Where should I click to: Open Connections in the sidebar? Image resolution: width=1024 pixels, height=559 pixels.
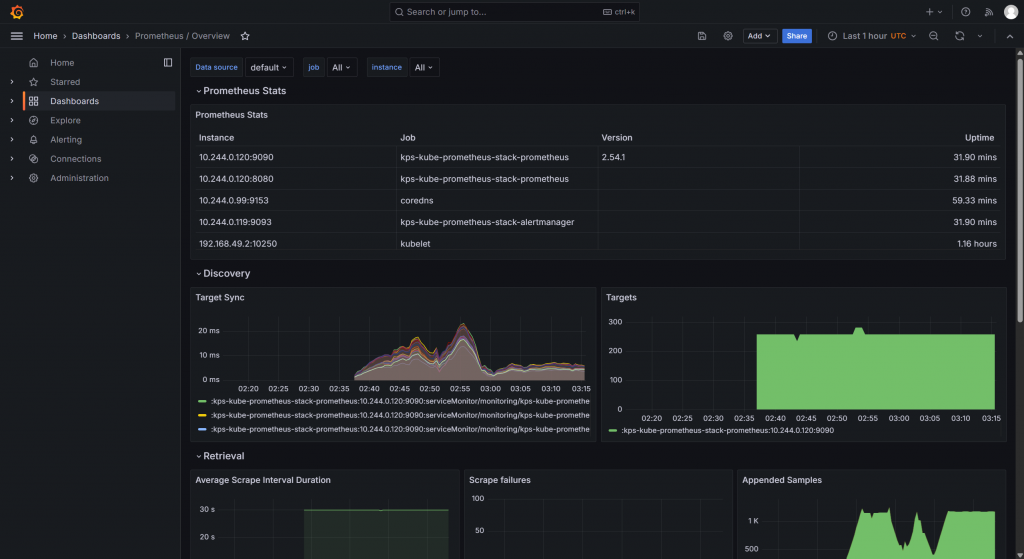point(76,159)
